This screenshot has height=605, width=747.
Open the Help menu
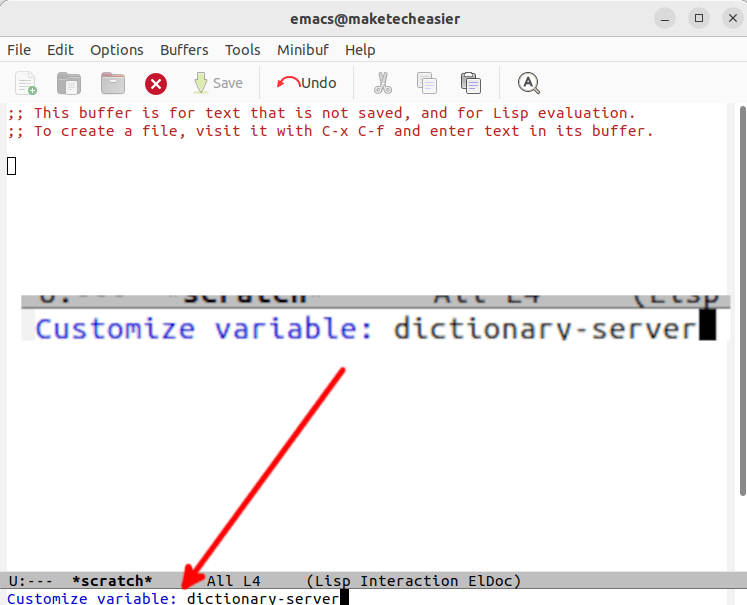(360, 50)
